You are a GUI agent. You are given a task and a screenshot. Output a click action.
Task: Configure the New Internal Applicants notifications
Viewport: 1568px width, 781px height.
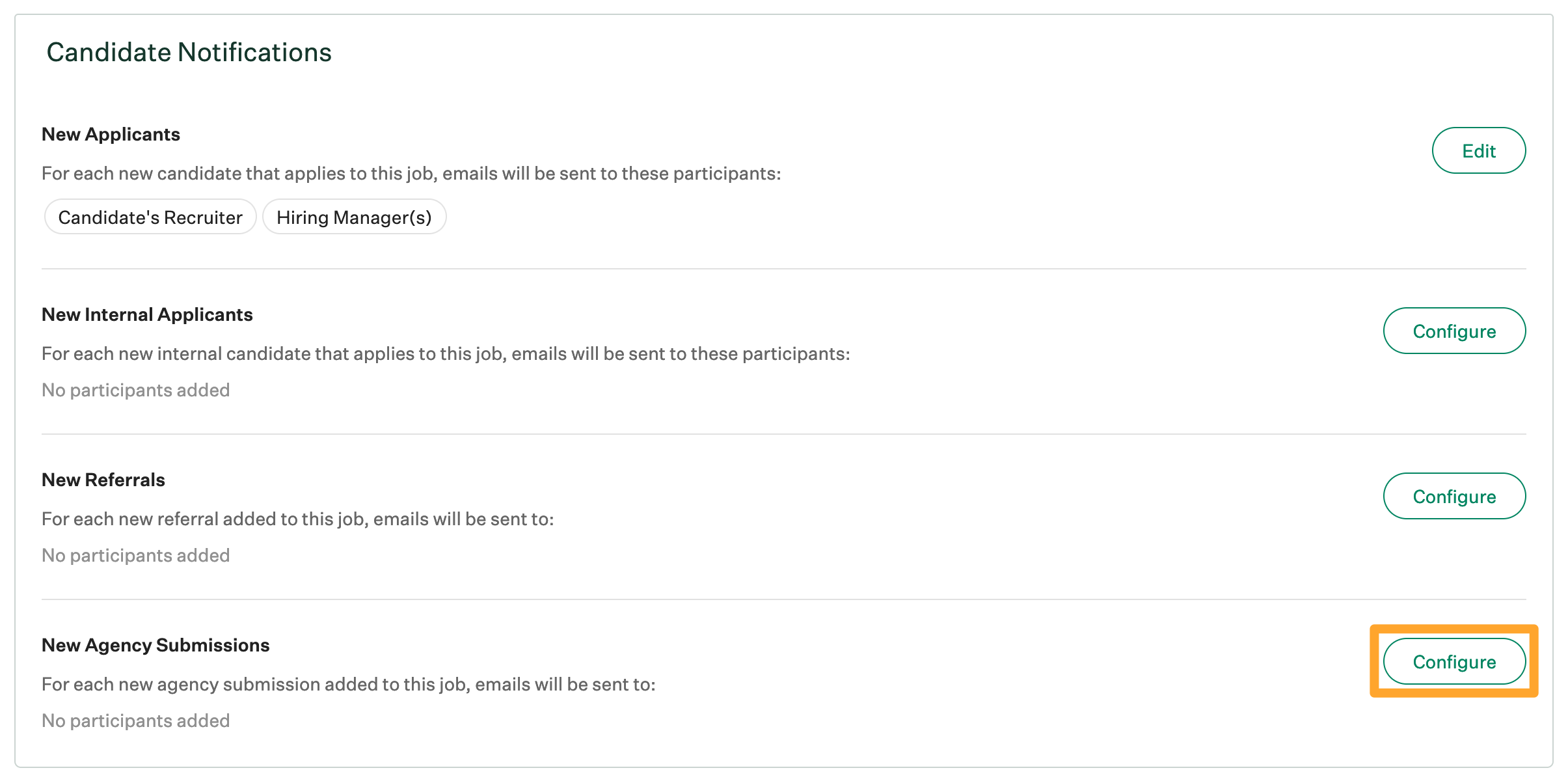[1455, 331]
